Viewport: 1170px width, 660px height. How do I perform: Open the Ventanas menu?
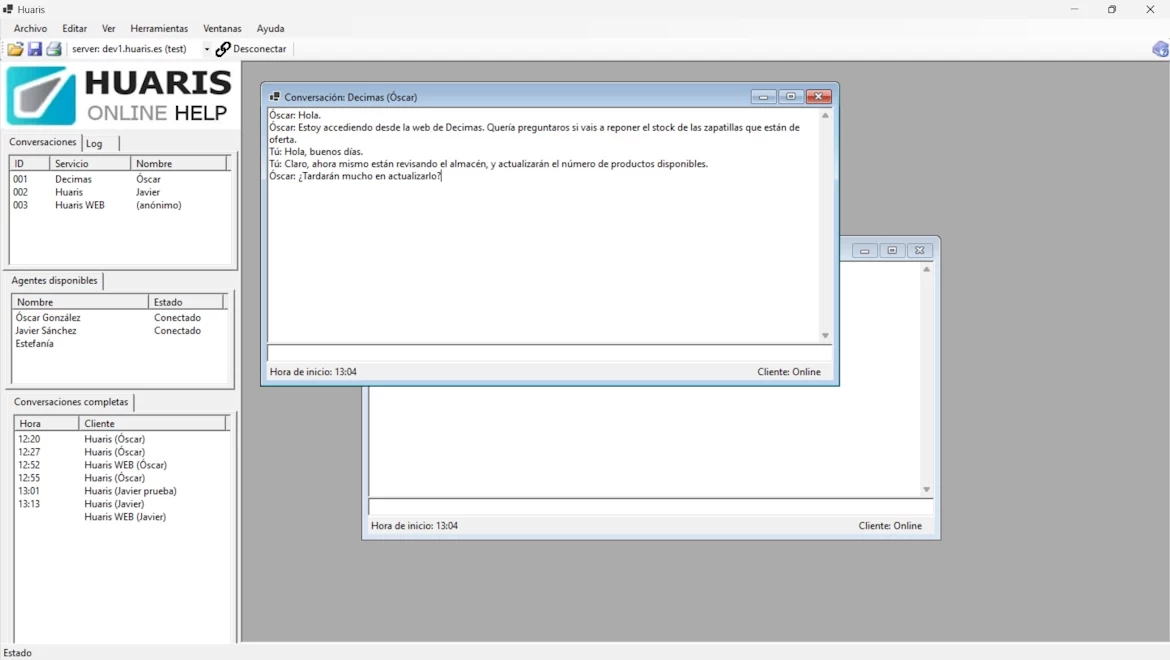[x=222, y=28]
